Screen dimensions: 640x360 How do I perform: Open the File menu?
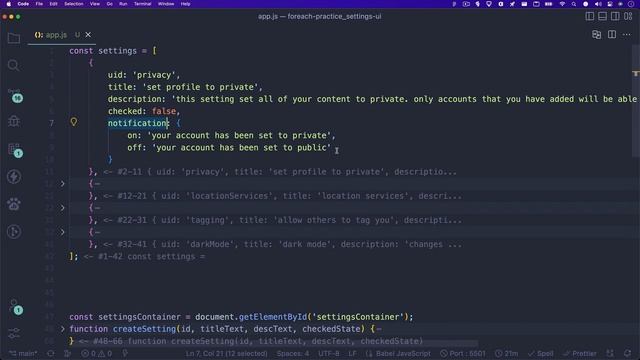tap(39, 4)
